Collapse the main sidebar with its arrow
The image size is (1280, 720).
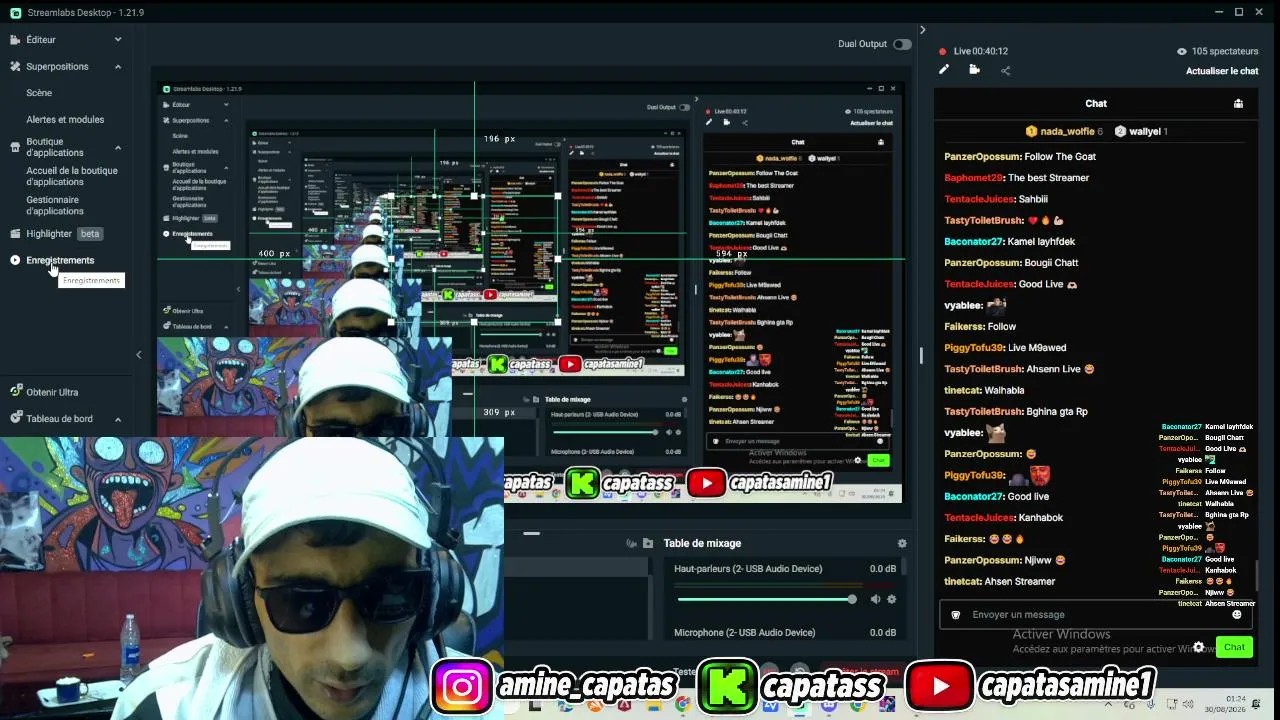tap(139, 354)
